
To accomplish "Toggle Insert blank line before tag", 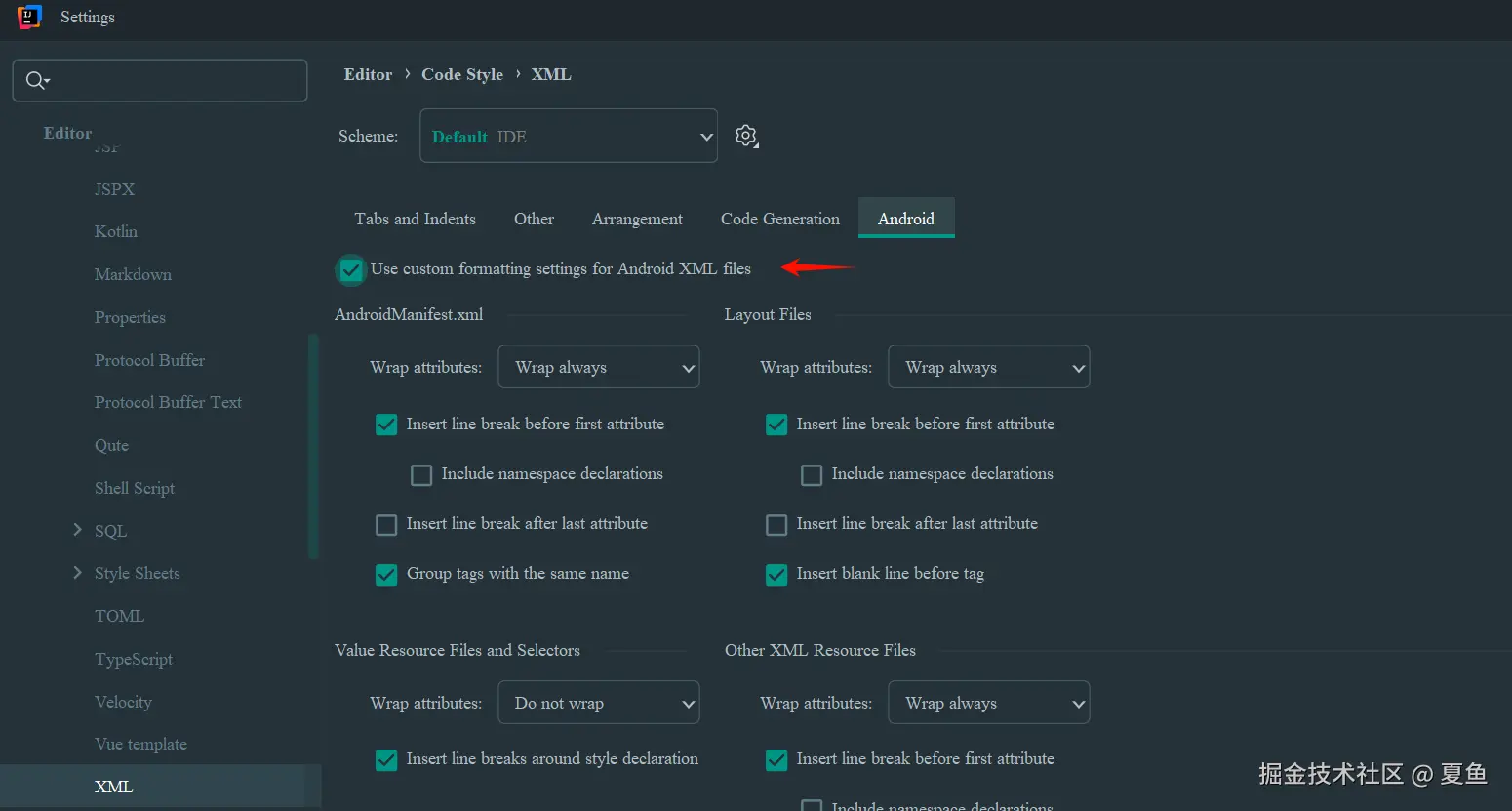I will click(776, 575).
